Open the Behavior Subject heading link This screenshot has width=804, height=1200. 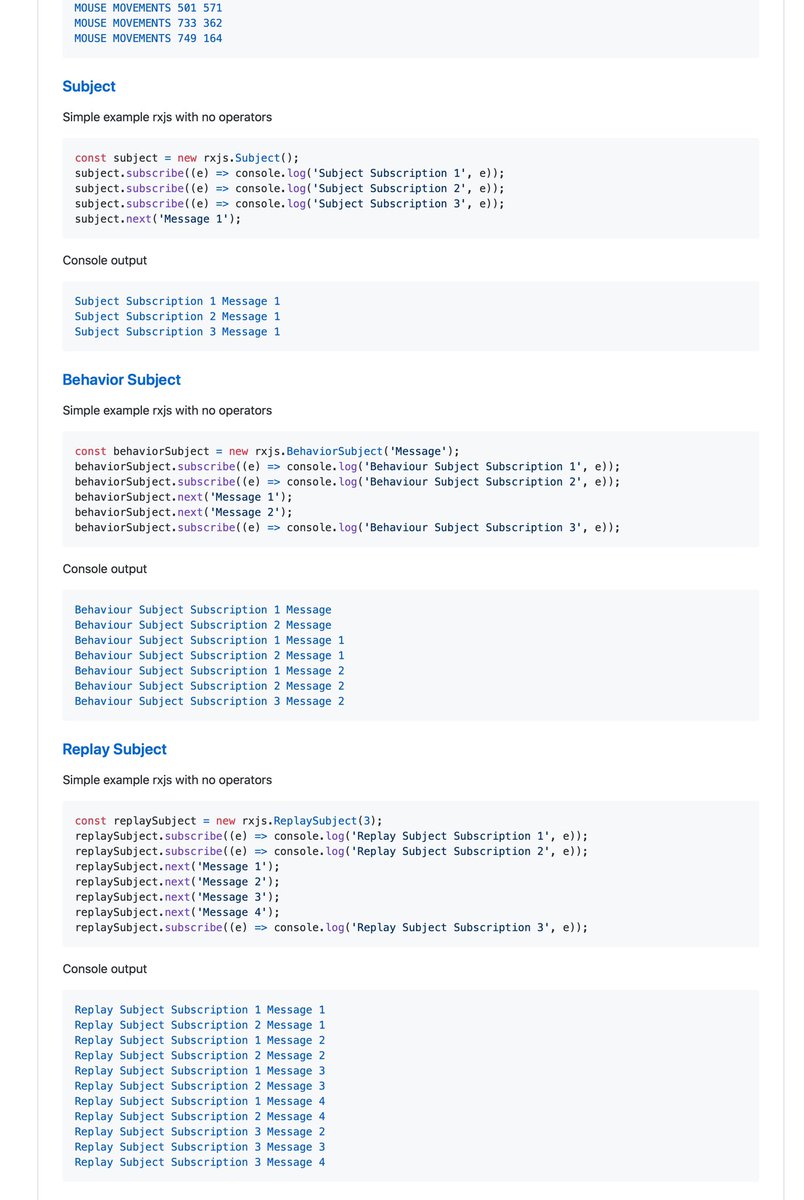122,380
